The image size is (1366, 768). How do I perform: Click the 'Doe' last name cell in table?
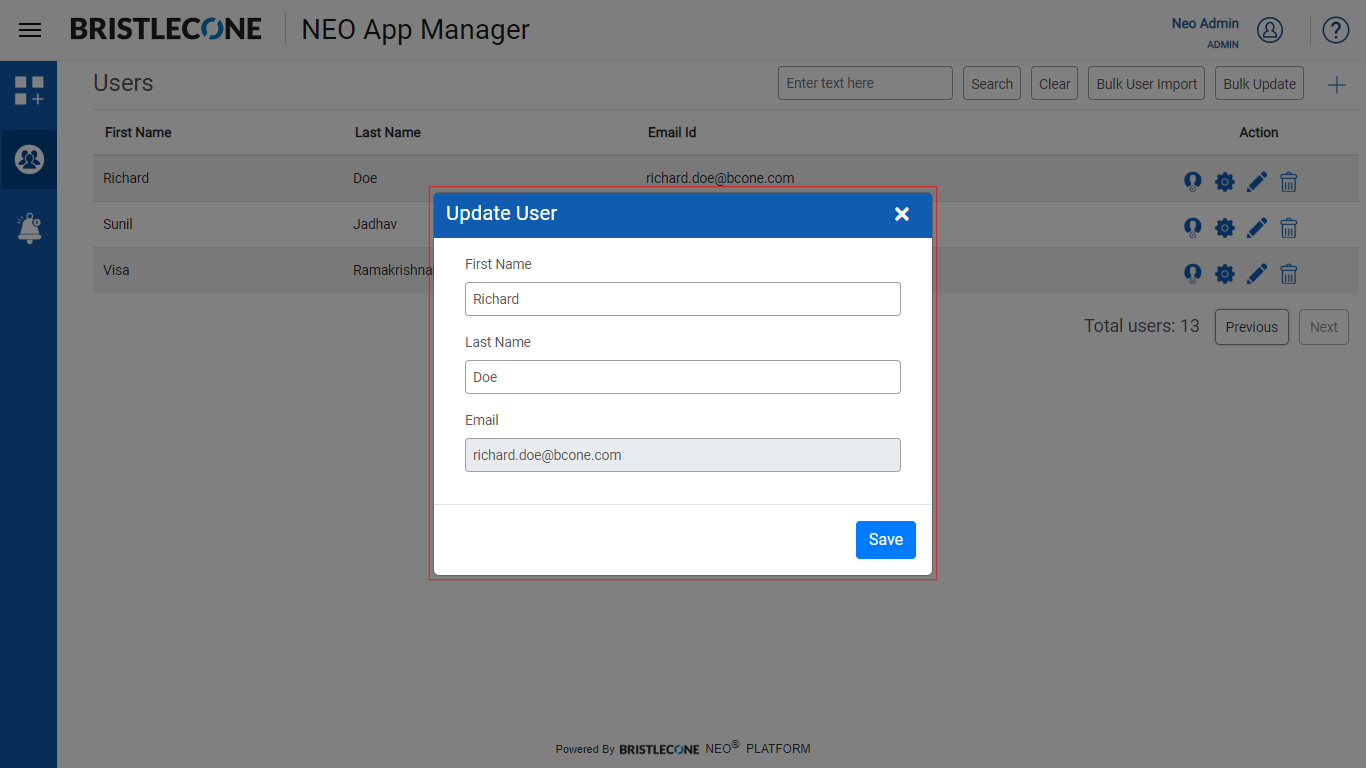tap(365, 178)
